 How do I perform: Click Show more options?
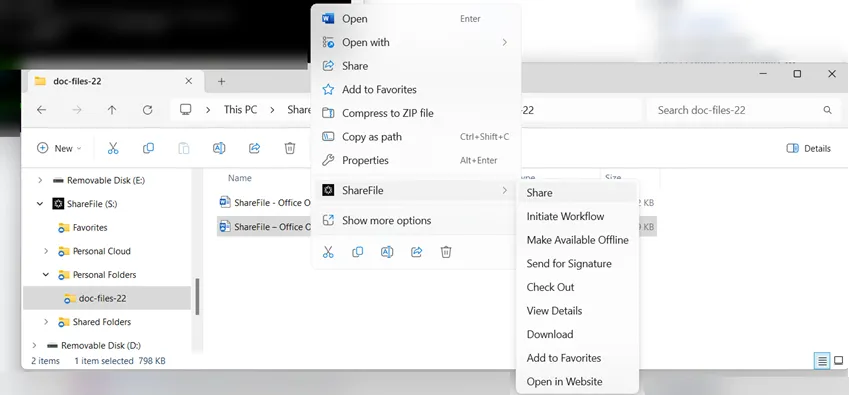416,221
